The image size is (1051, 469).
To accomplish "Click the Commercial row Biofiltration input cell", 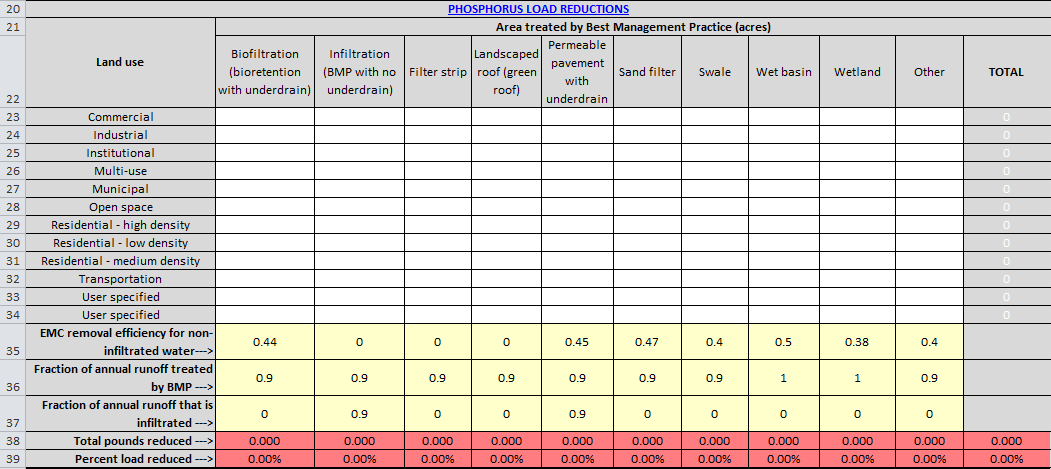I will pos(264,117).
